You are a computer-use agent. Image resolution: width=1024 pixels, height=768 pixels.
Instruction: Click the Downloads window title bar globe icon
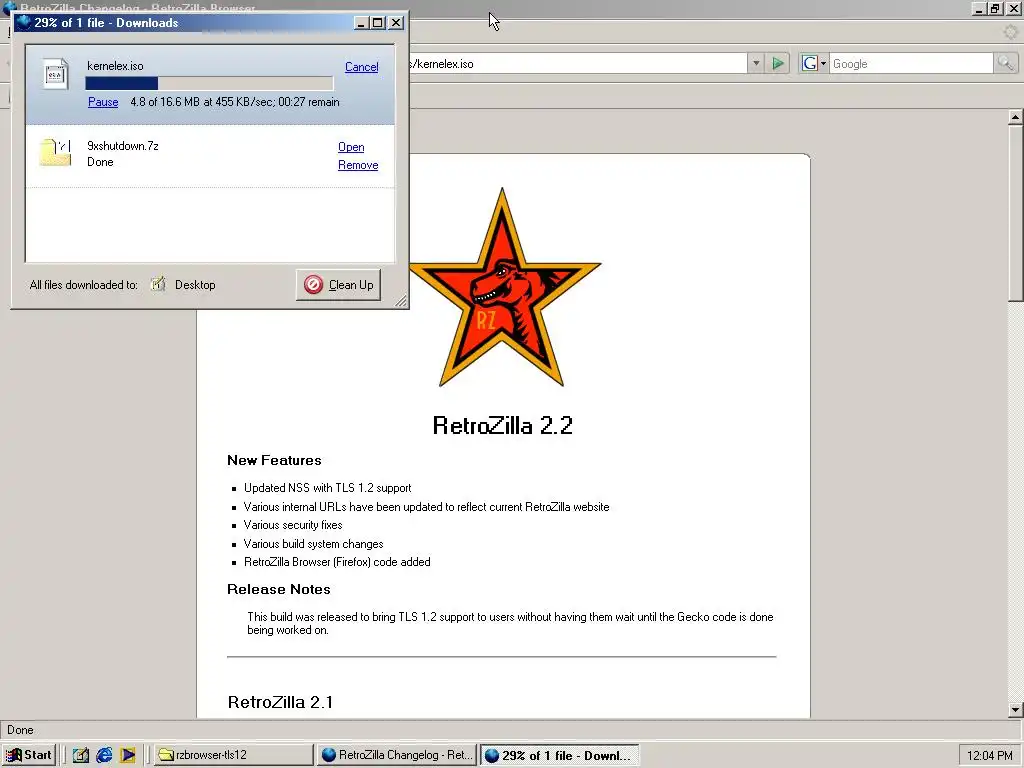[23, 22]
